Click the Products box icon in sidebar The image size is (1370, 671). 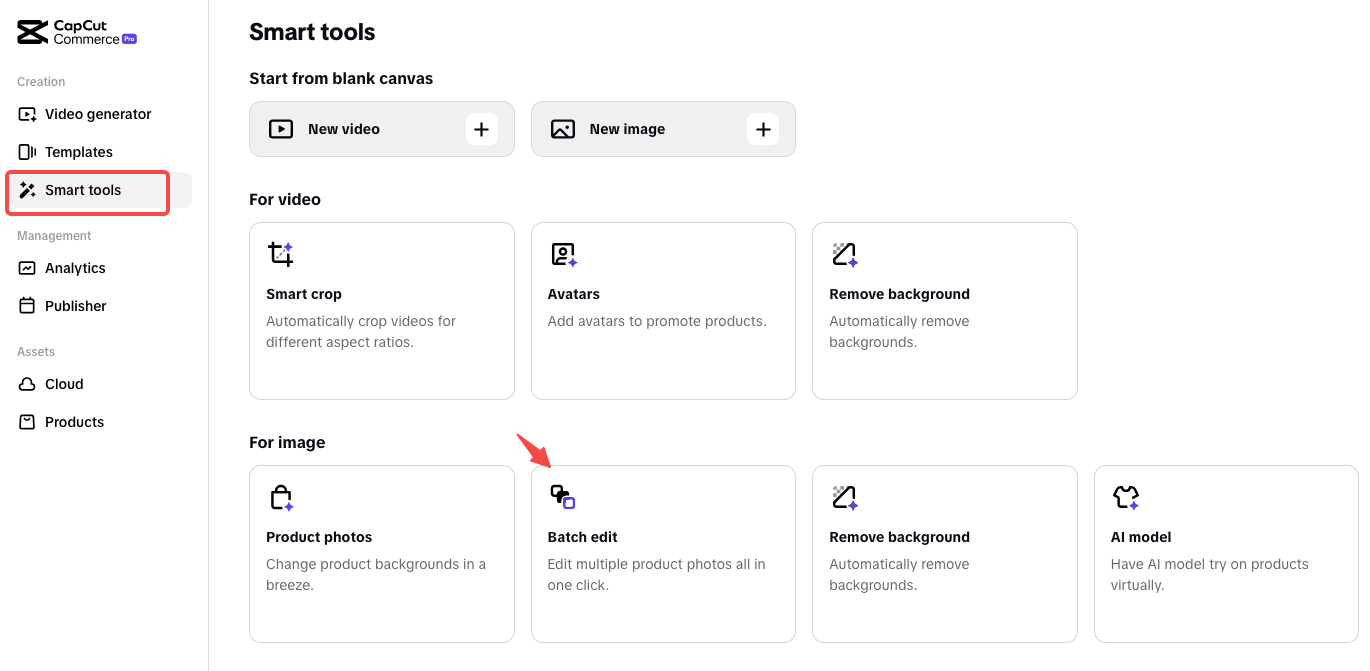(x=28, y=422)
